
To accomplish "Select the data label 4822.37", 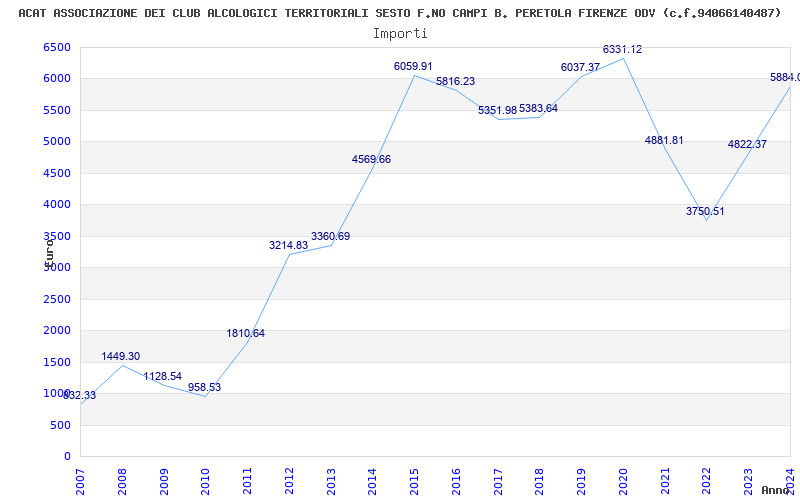I will tap(747, 144).
